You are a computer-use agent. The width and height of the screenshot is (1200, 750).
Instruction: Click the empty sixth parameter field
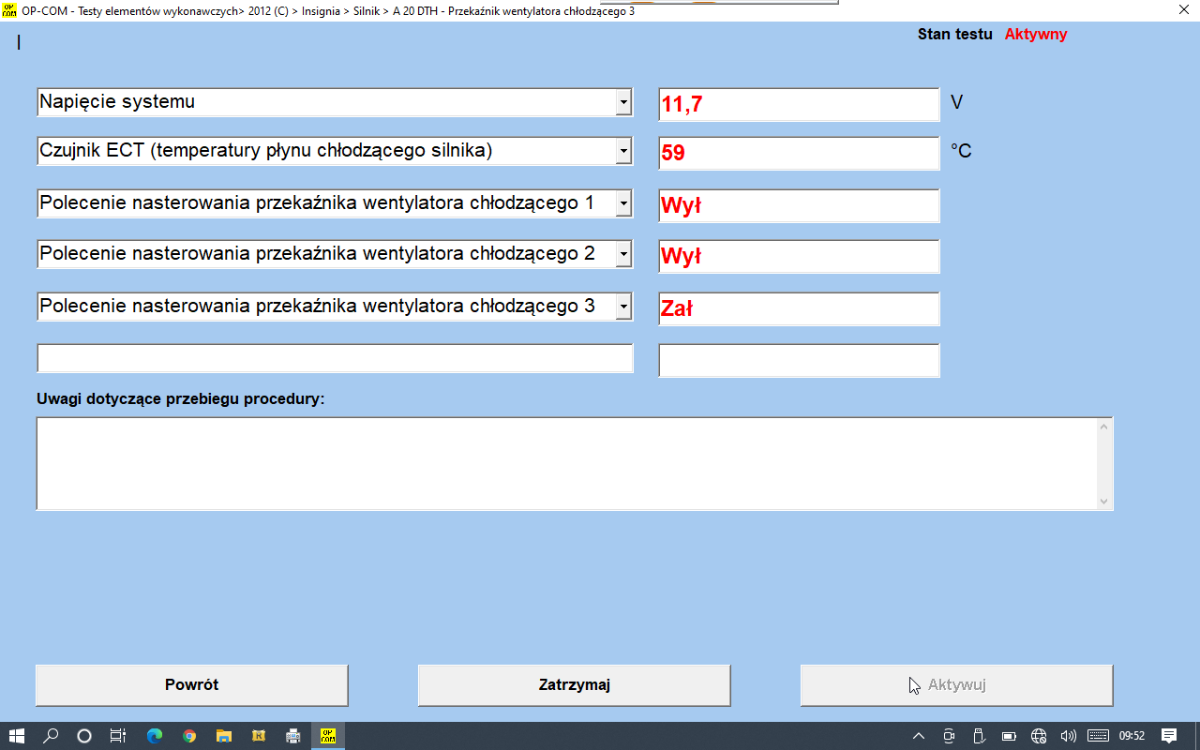(x=335, y=358)
